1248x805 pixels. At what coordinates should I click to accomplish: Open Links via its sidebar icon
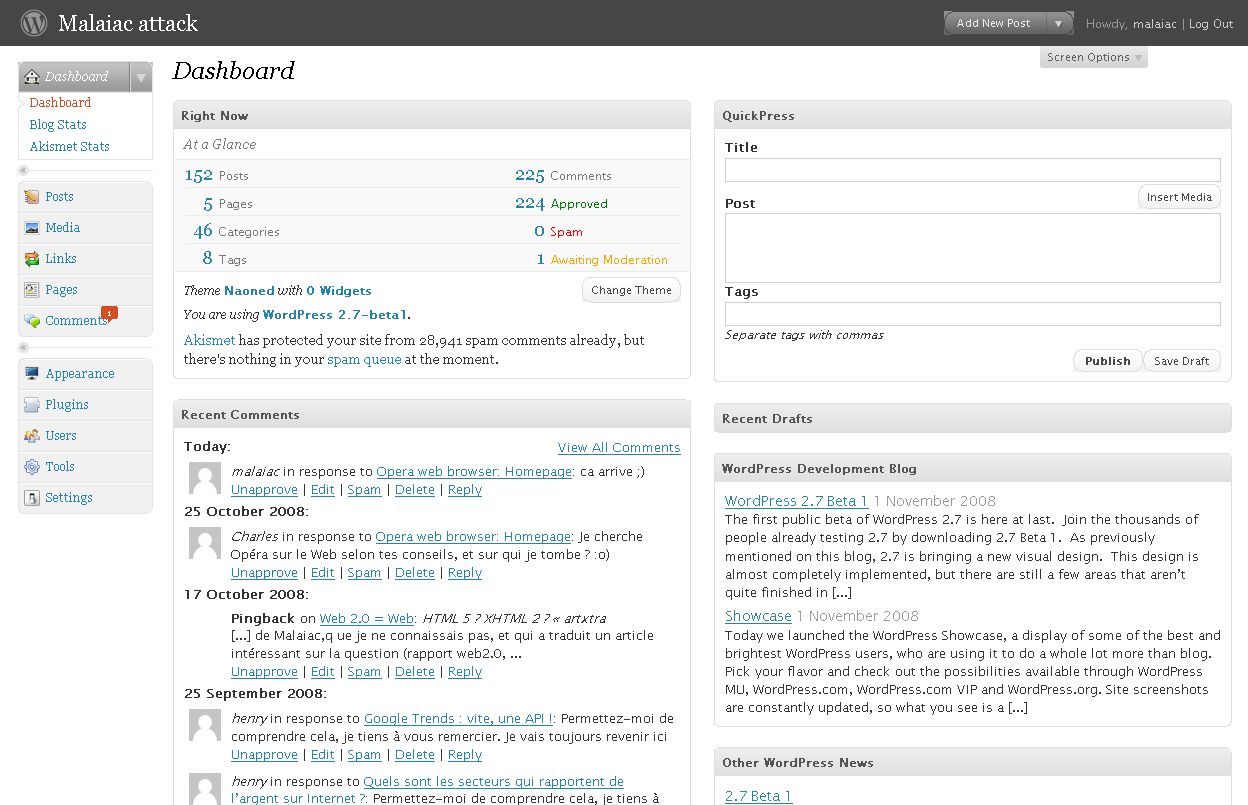click(x=32, y=259)
